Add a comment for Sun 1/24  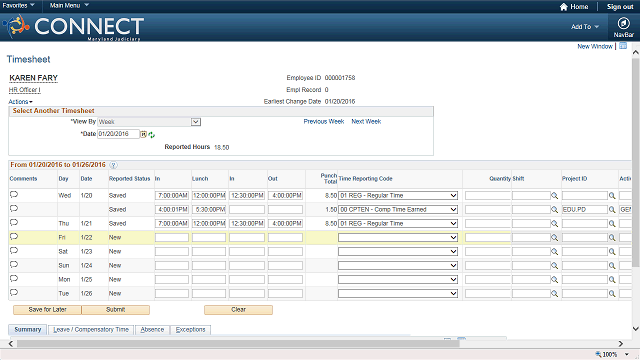coord(14,264)
